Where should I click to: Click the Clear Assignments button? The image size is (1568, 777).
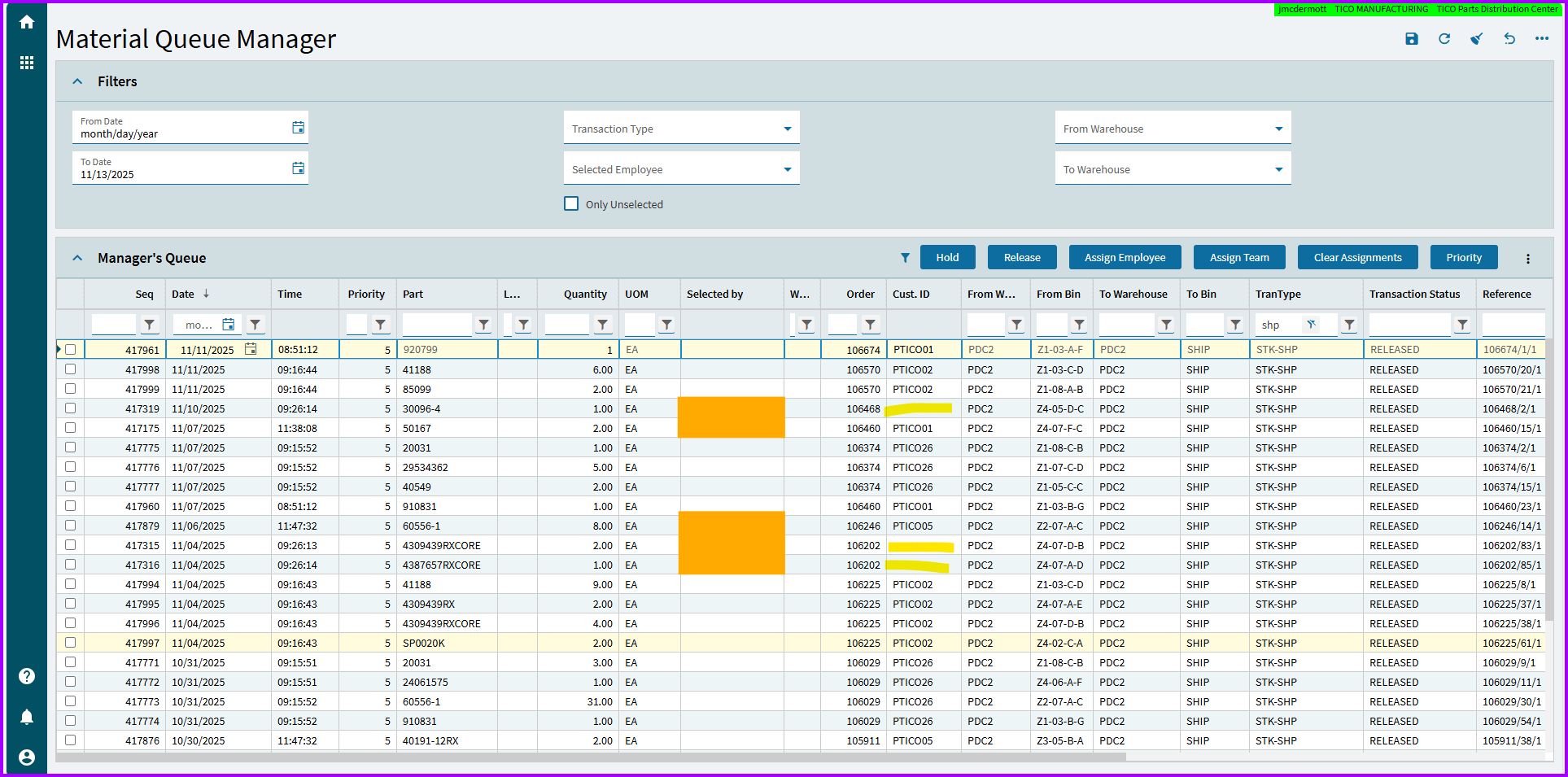tap(1357, 257)
